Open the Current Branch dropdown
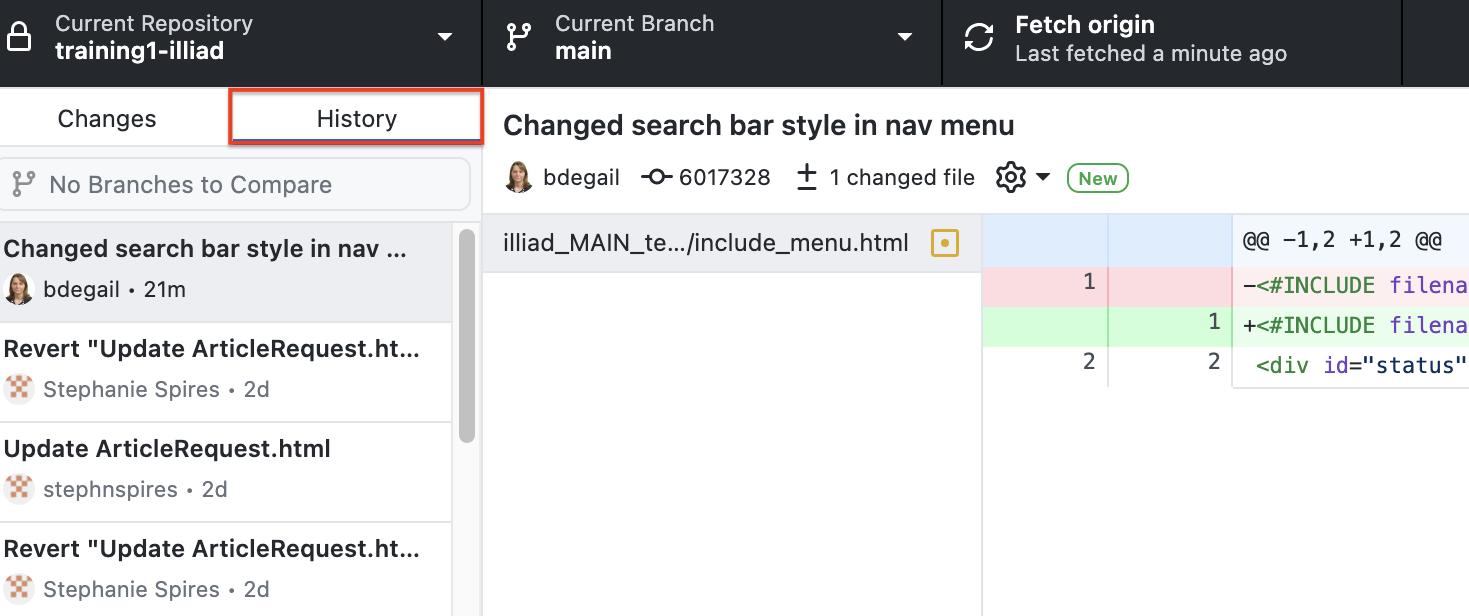 905,36
